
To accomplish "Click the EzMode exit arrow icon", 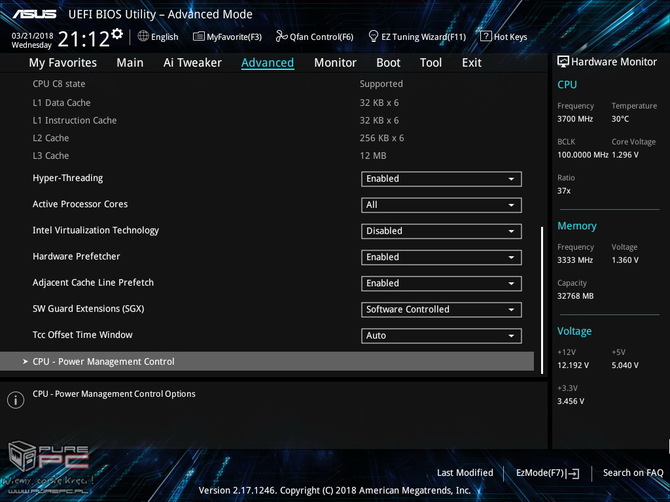I will [x=574, y=473].
